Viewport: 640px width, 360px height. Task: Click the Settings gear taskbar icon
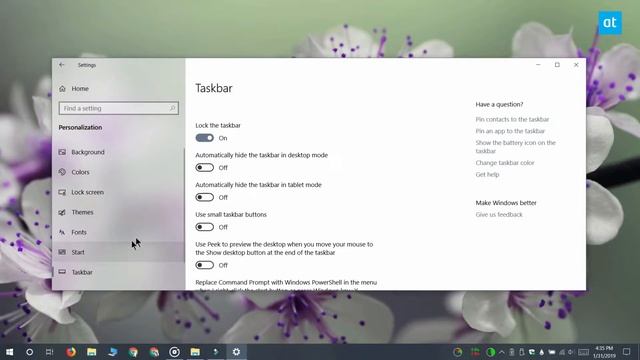(236, 352)
